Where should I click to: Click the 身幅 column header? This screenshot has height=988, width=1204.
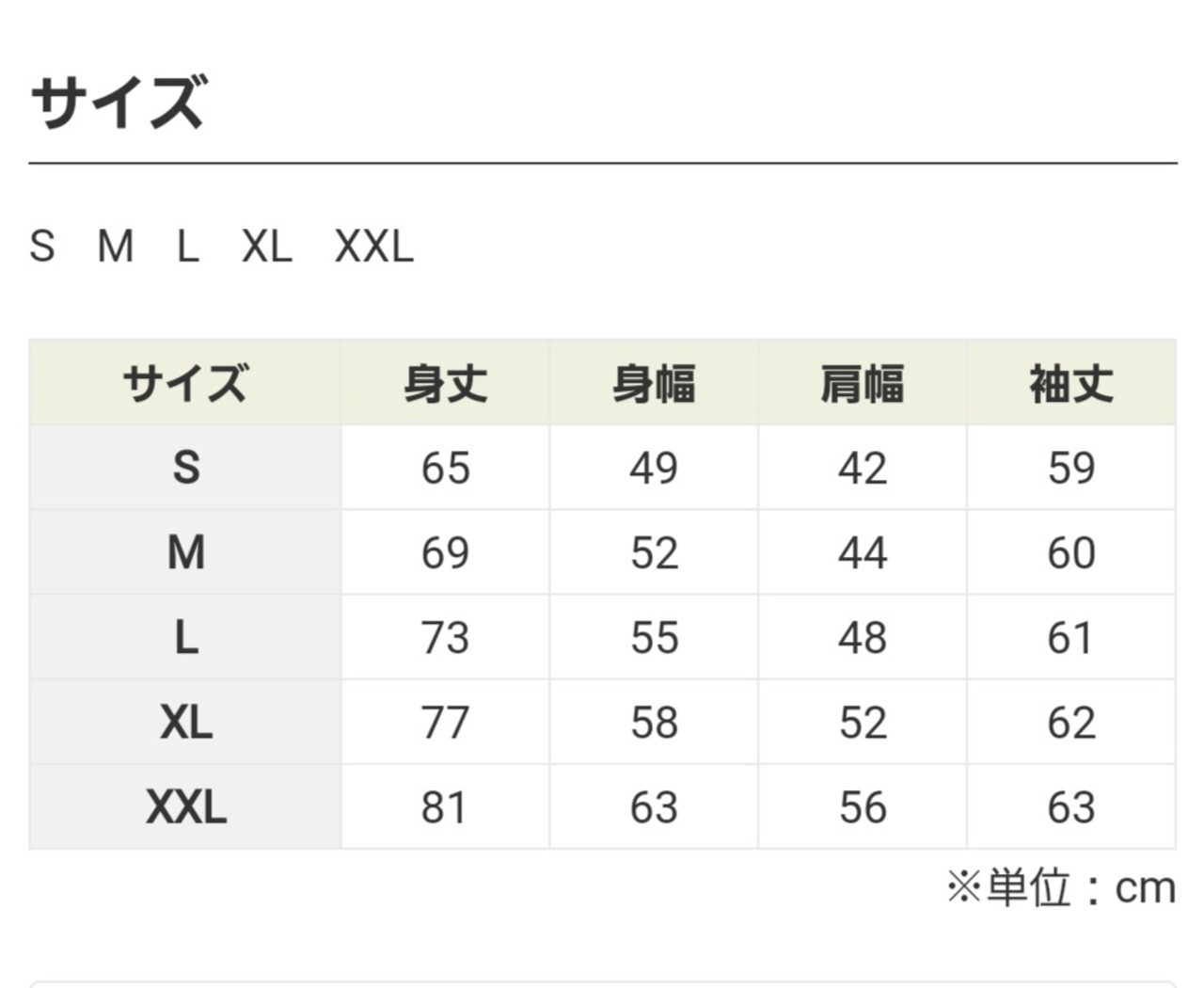(x=654, y=384)
